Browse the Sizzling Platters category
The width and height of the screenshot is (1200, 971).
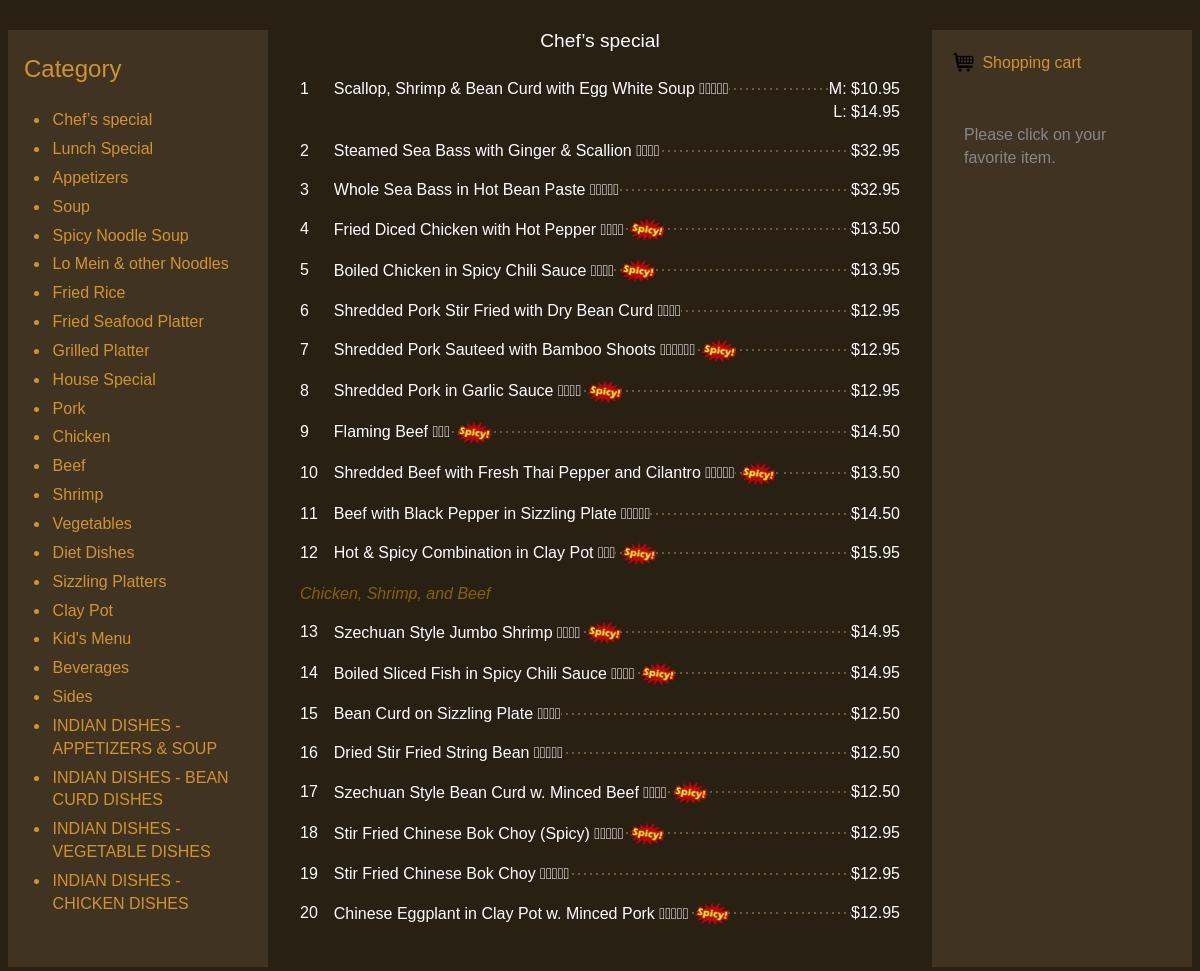[x=109, y=581]
